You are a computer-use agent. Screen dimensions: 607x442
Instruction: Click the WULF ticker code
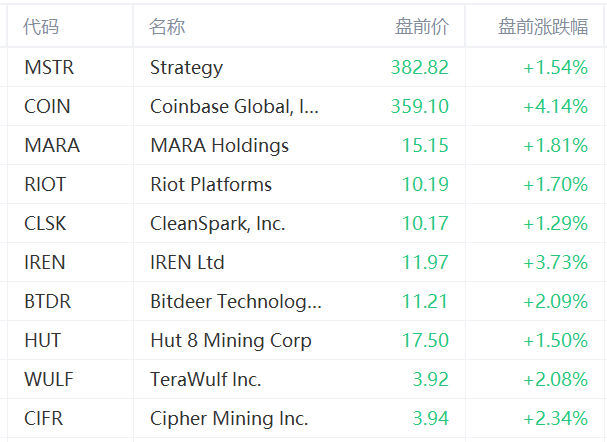pos(47,379)
